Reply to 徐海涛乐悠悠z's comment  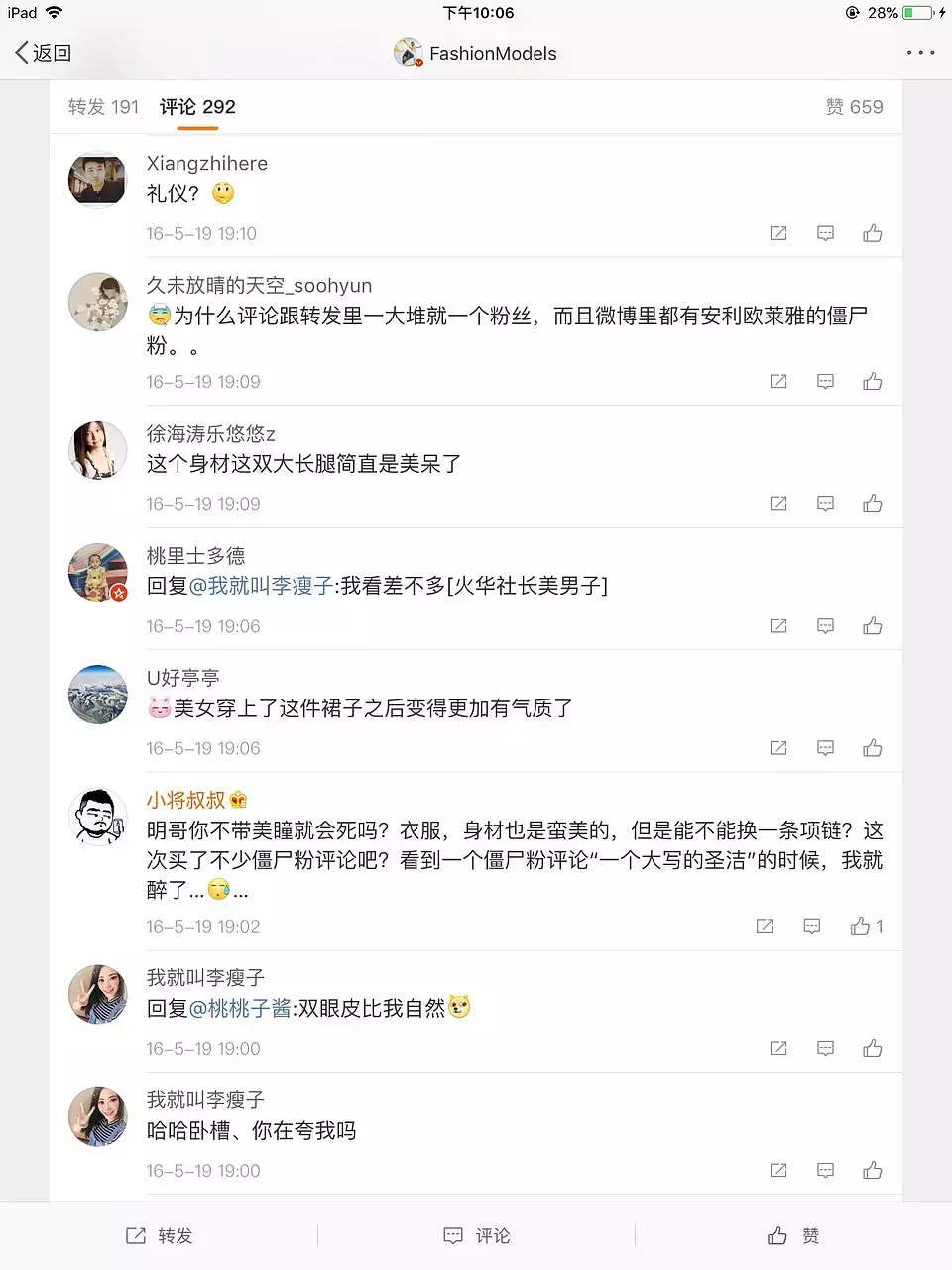coord(825,504)
